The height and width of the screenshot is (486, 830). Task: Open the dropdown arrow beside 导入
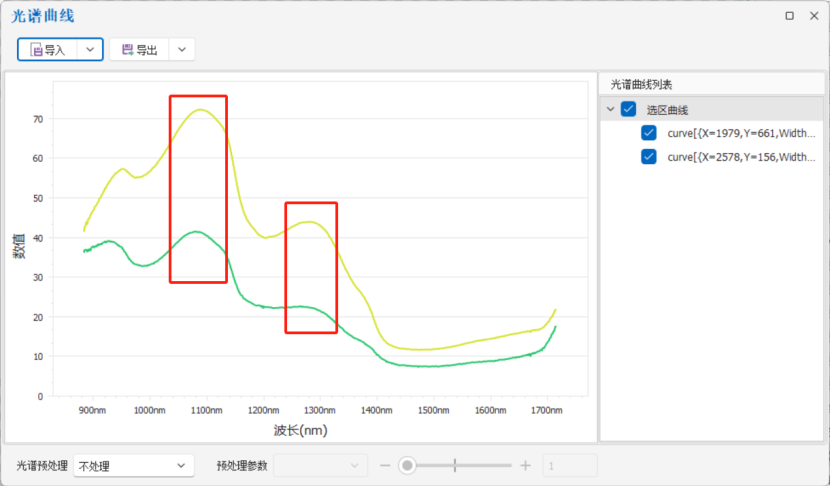pos(89,50)
